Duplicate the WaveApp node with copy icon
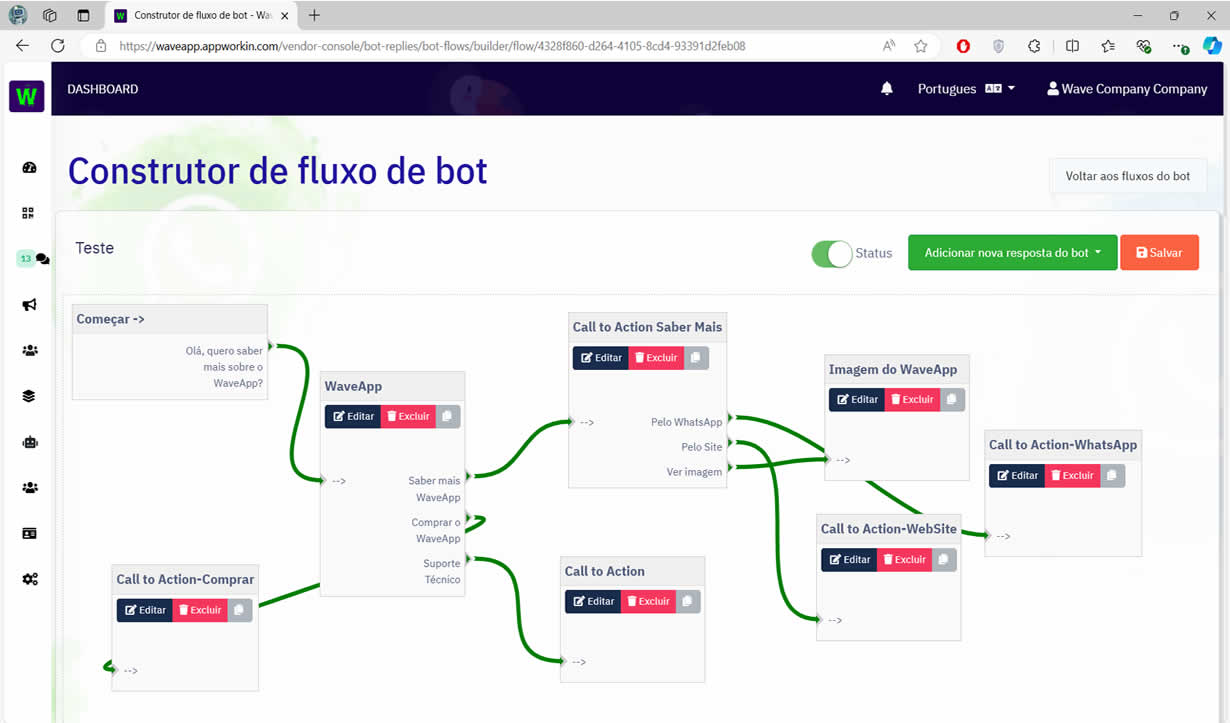 [448, 416]
